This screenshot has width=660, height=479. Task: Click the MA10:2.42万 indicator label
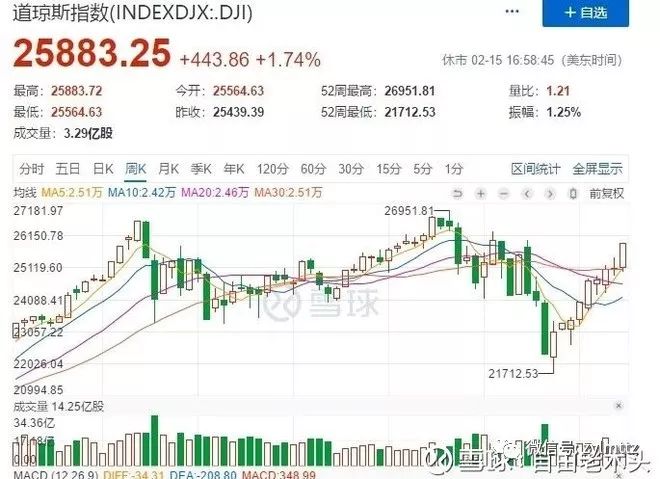coord(142,193)
